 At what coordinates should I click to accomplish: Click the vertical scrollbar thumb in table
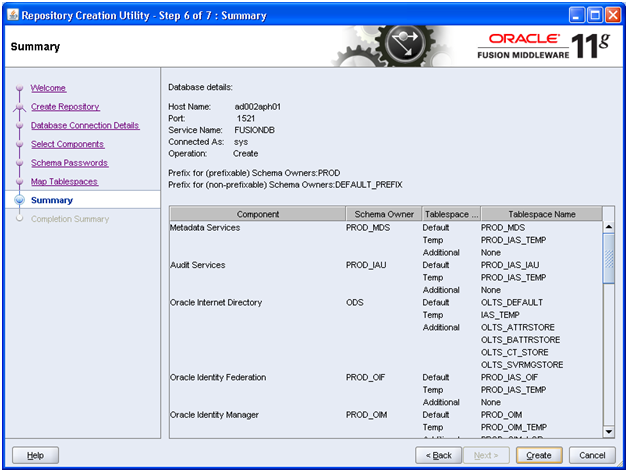click(x=608, y=258)
